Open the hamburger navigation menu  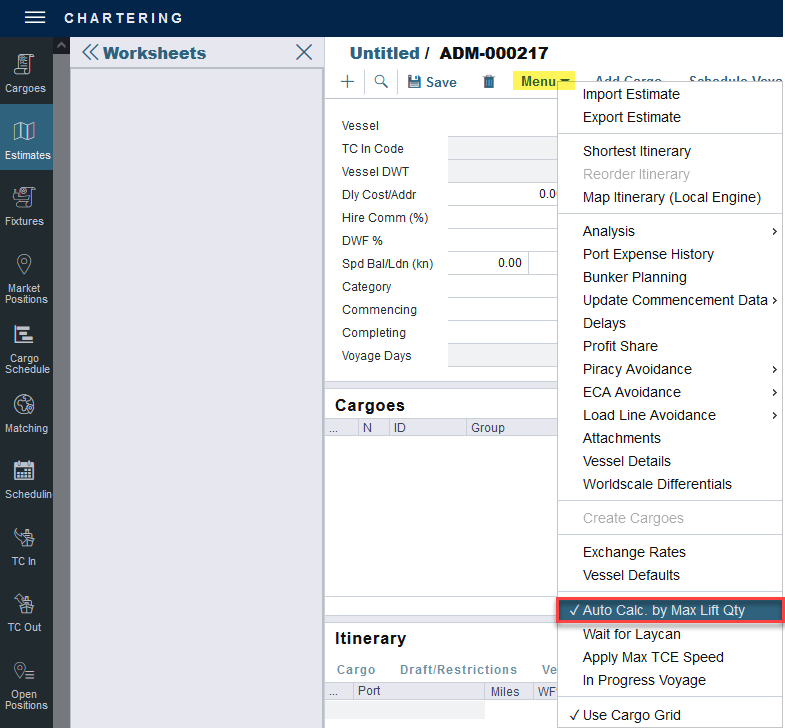pos(35,18)
